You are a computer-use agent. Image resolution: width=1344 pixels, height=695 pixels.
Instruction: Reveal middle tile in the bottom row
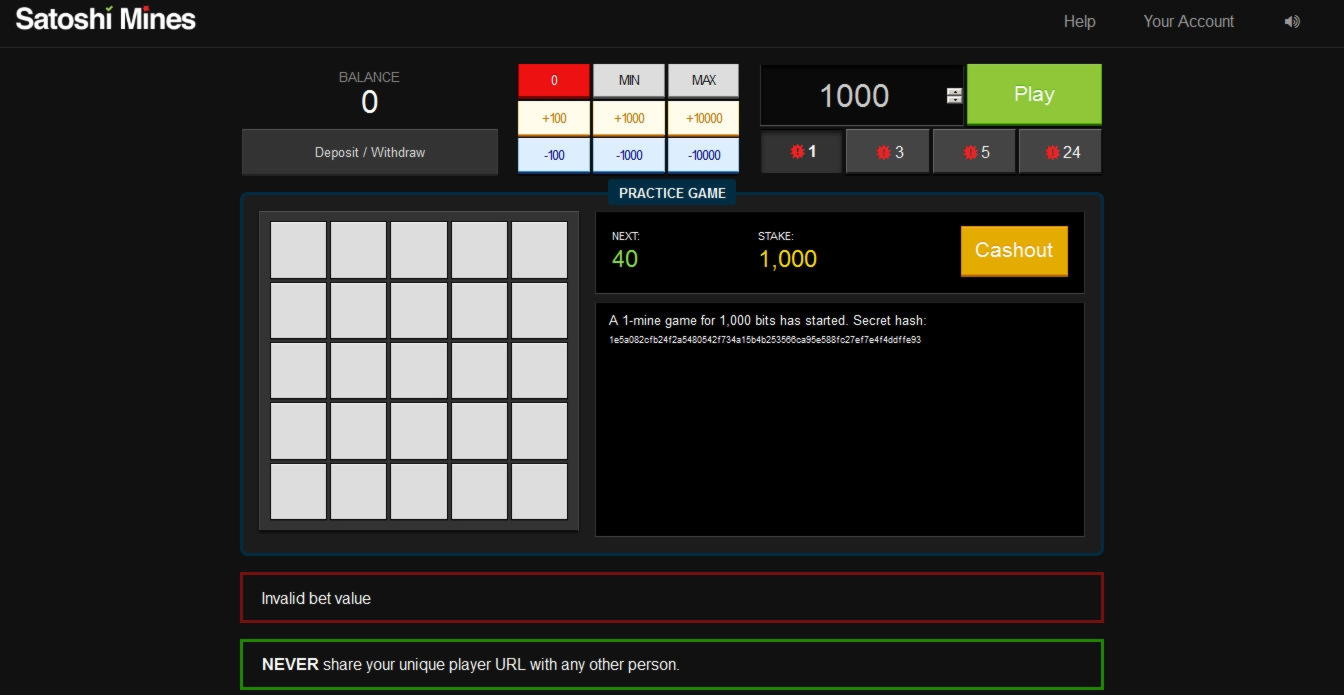pos(419,491)
